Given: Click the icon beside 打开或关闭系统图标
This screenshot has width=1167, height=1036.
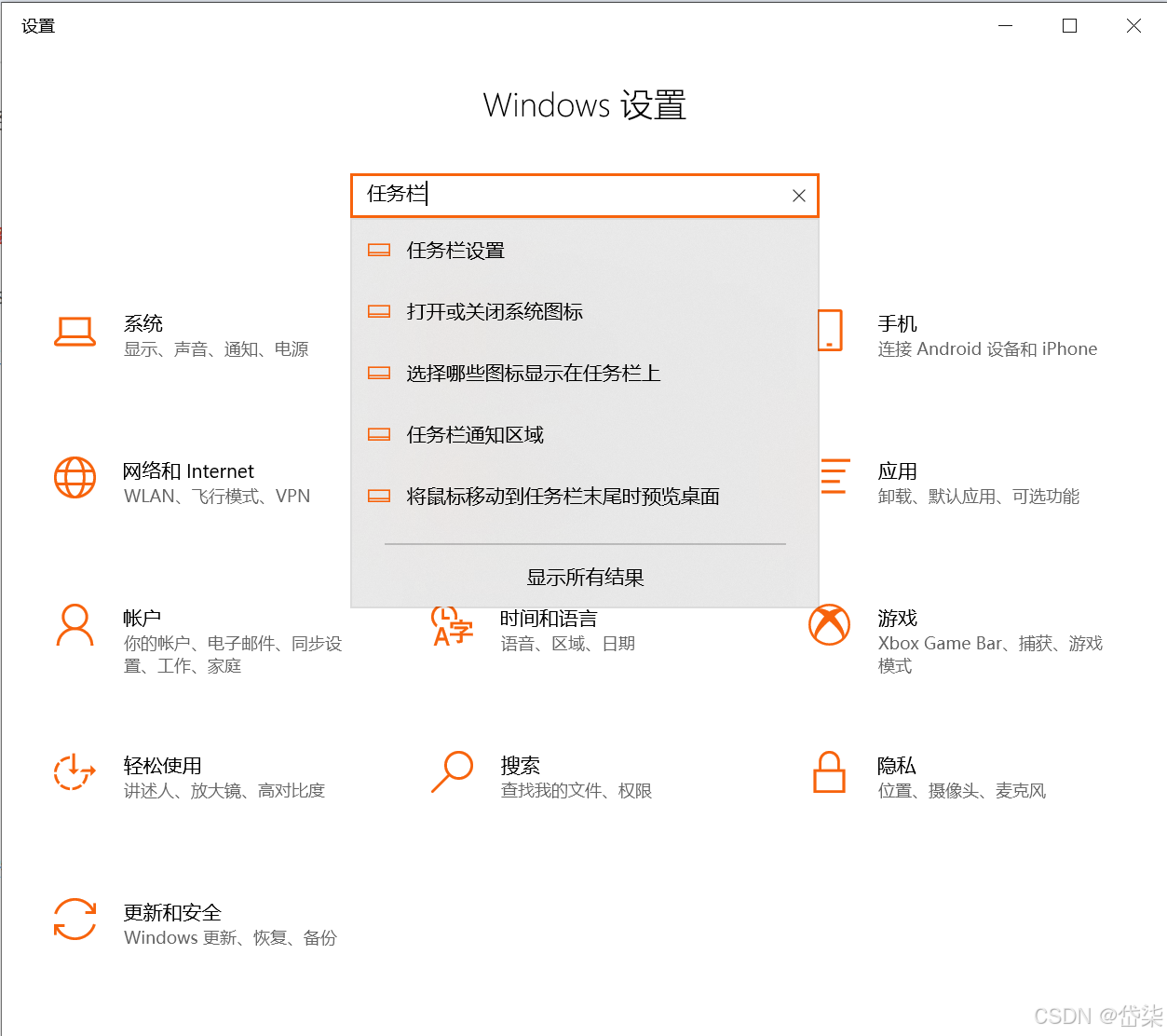Looking at the screenshot, I should click(x=379, y=311).
